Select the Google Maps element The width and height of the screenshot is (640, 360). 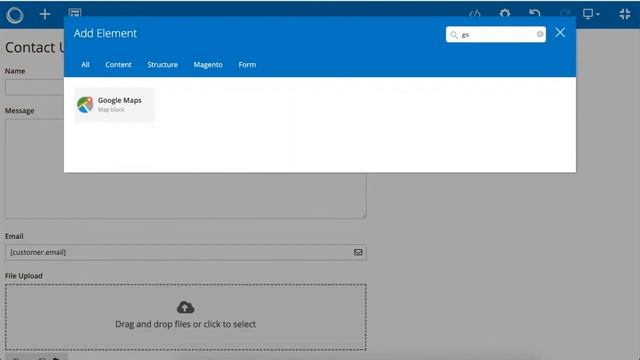coord(114,104)
